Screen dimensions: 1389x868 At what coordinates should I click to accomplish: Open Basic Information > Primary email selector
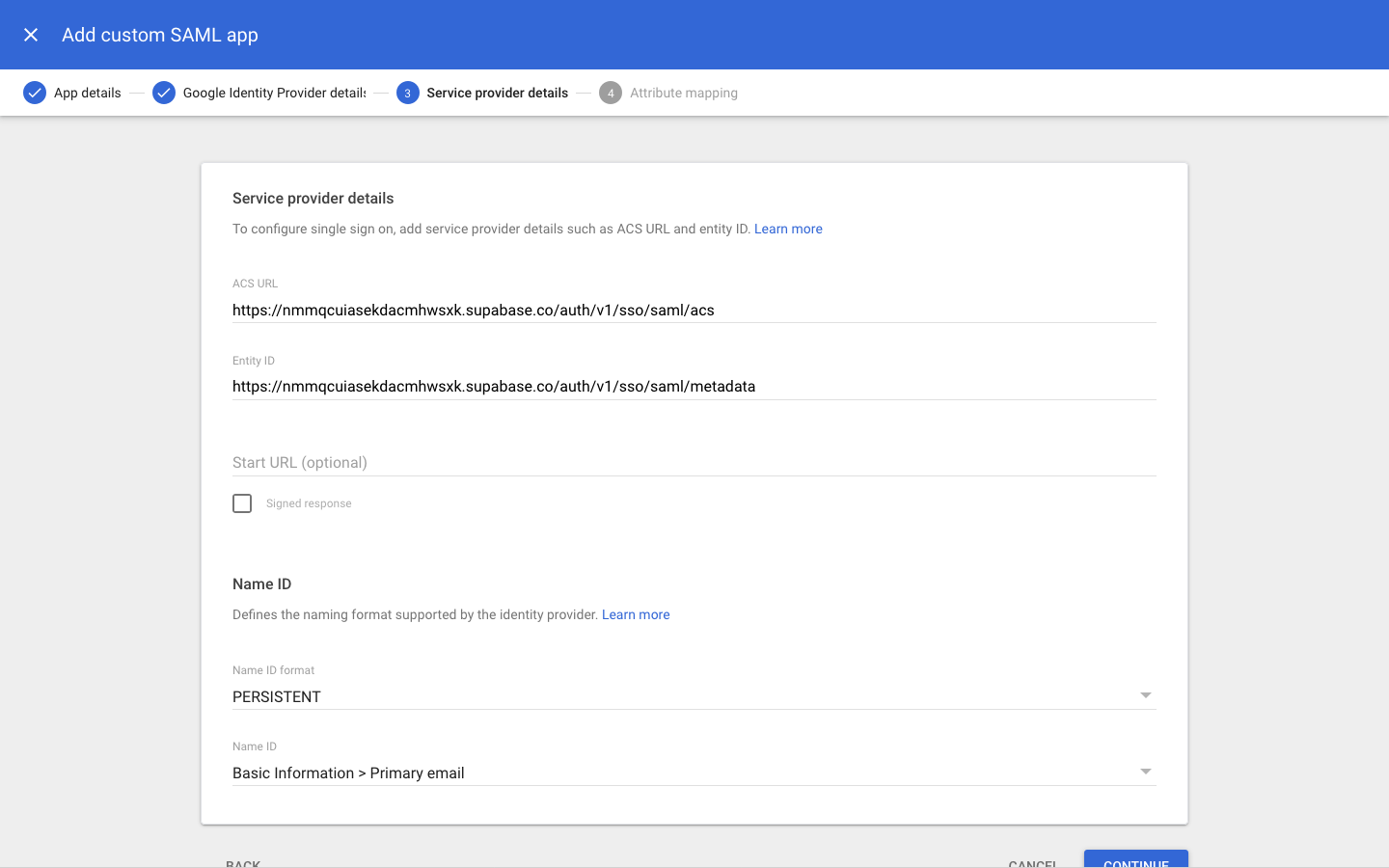coord(675,773)
